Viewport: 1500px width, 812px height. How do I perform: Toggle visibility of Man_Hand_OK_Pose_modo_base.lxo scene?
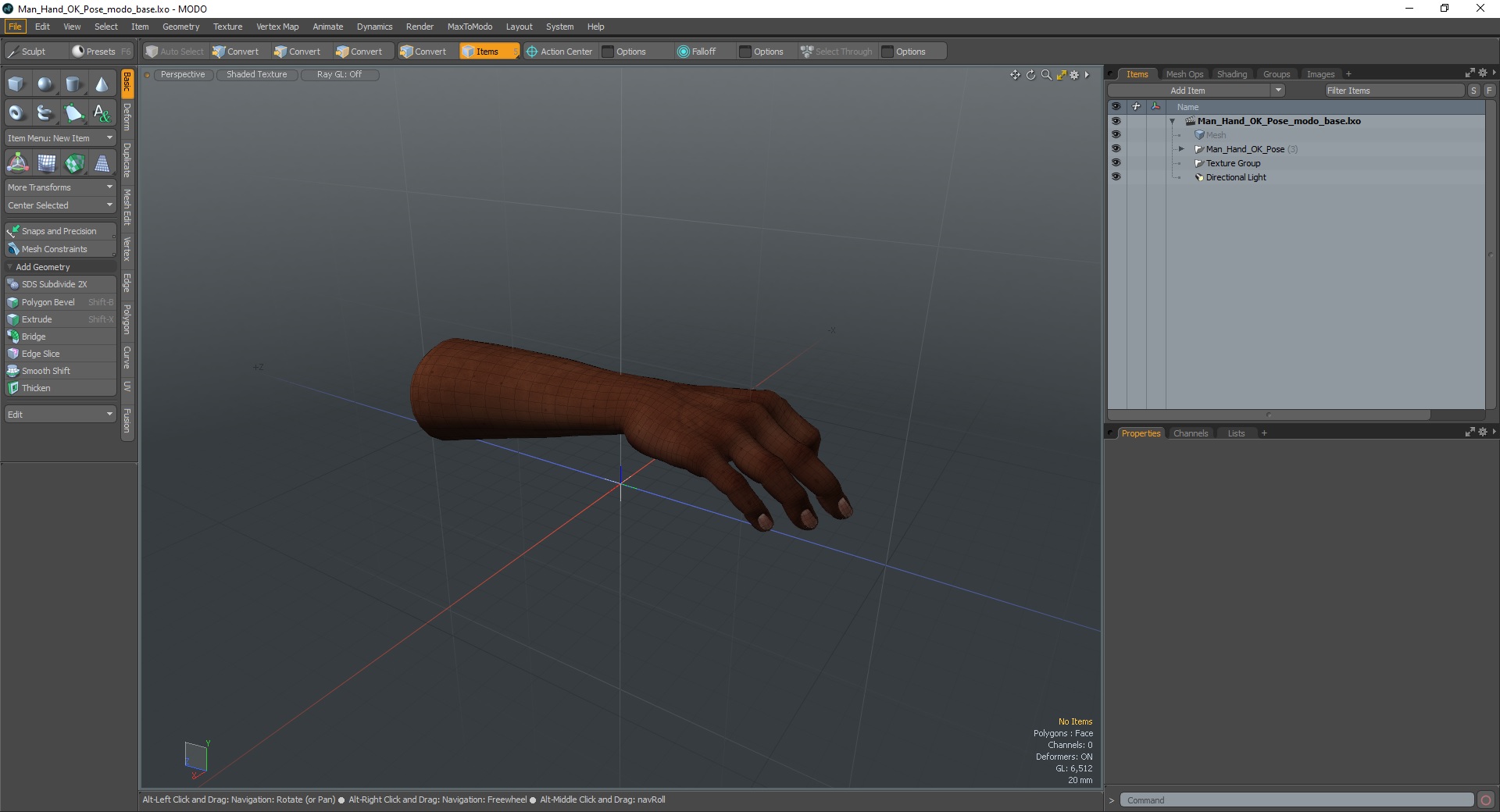click(x=1116, y=121)
